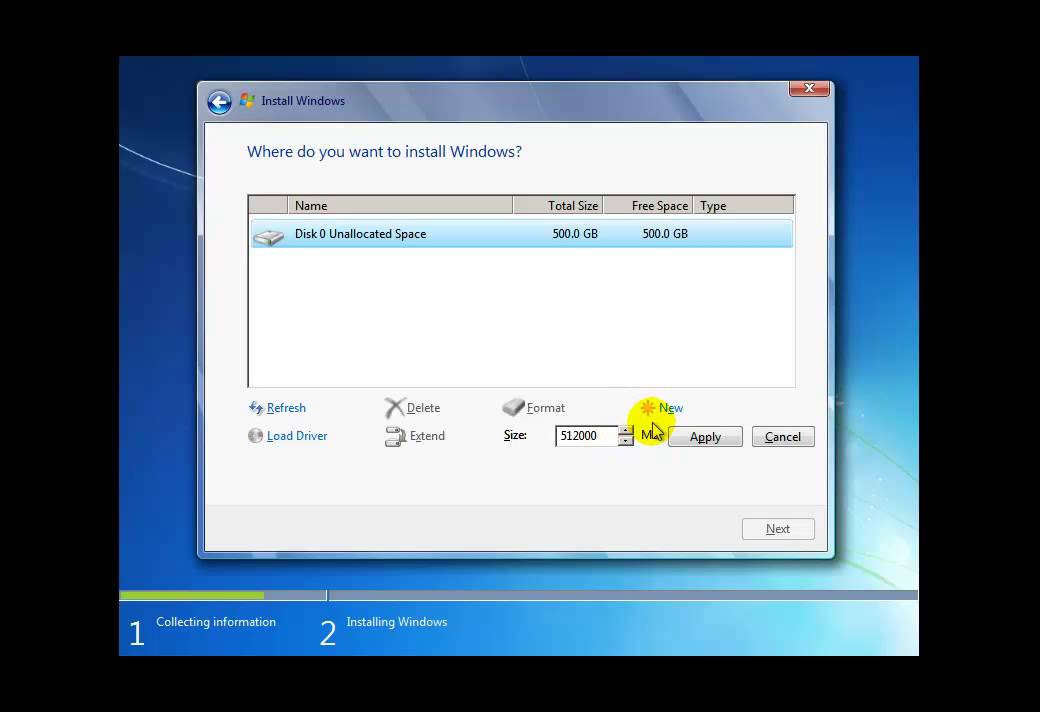Sort by the Total Size column header

(x=558, y=206)
